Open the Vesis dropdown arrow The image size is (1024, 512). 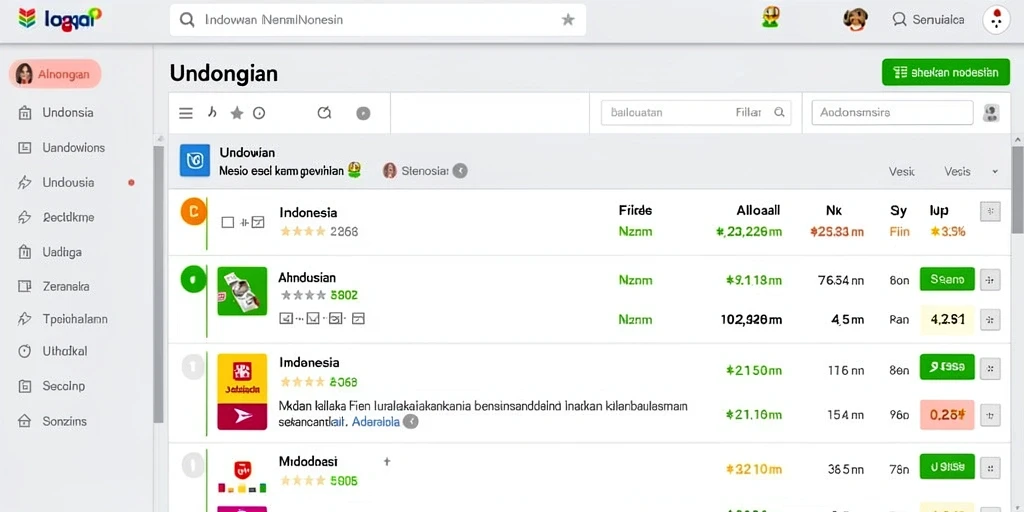pos(995,172)
